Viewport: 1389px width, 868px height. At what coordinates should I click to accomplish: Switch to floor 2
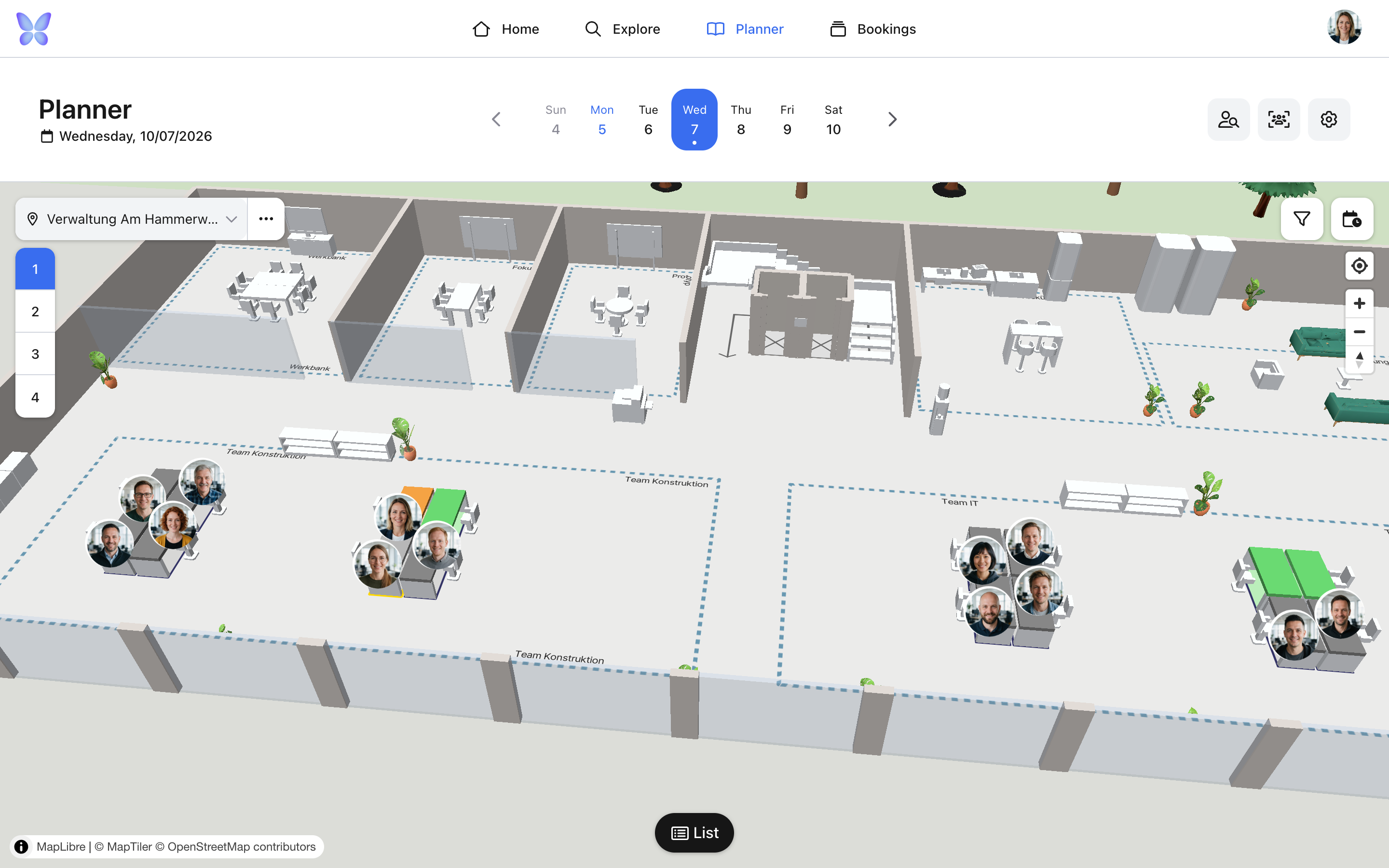35,311
